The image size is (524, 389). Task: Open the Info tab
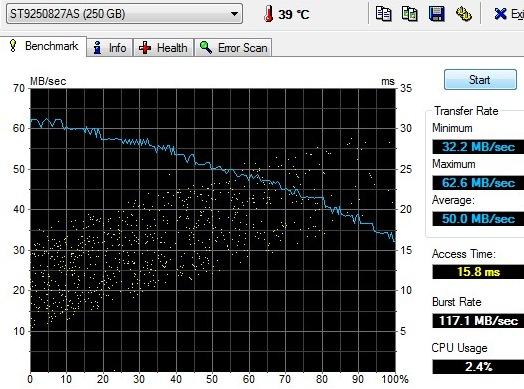tap(110, 48)
